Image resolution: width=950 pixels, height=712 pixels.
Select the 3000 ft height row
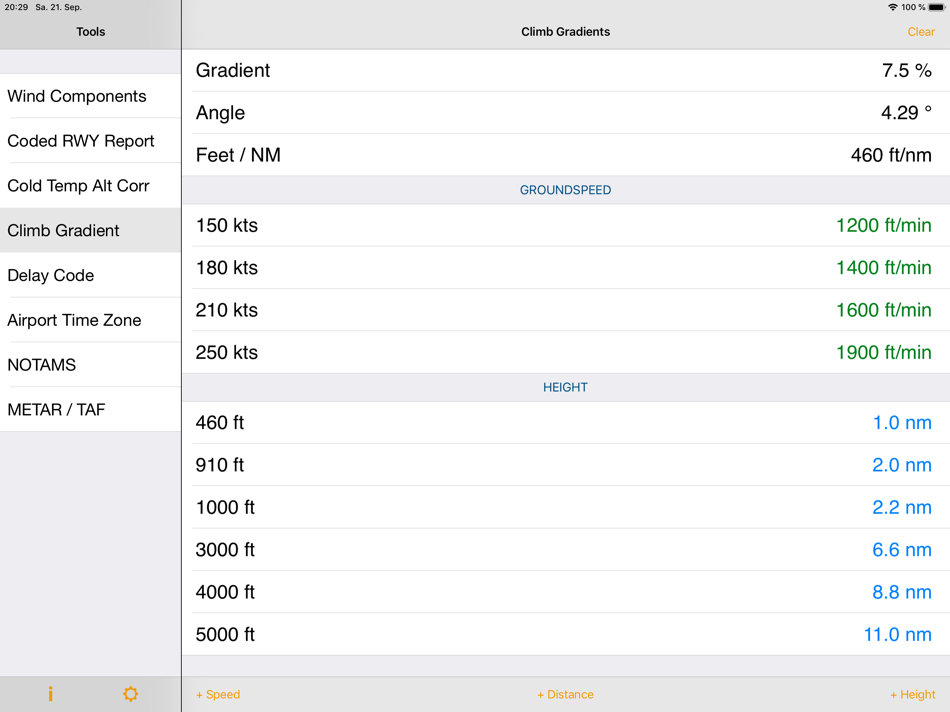(x=565, y=549)
